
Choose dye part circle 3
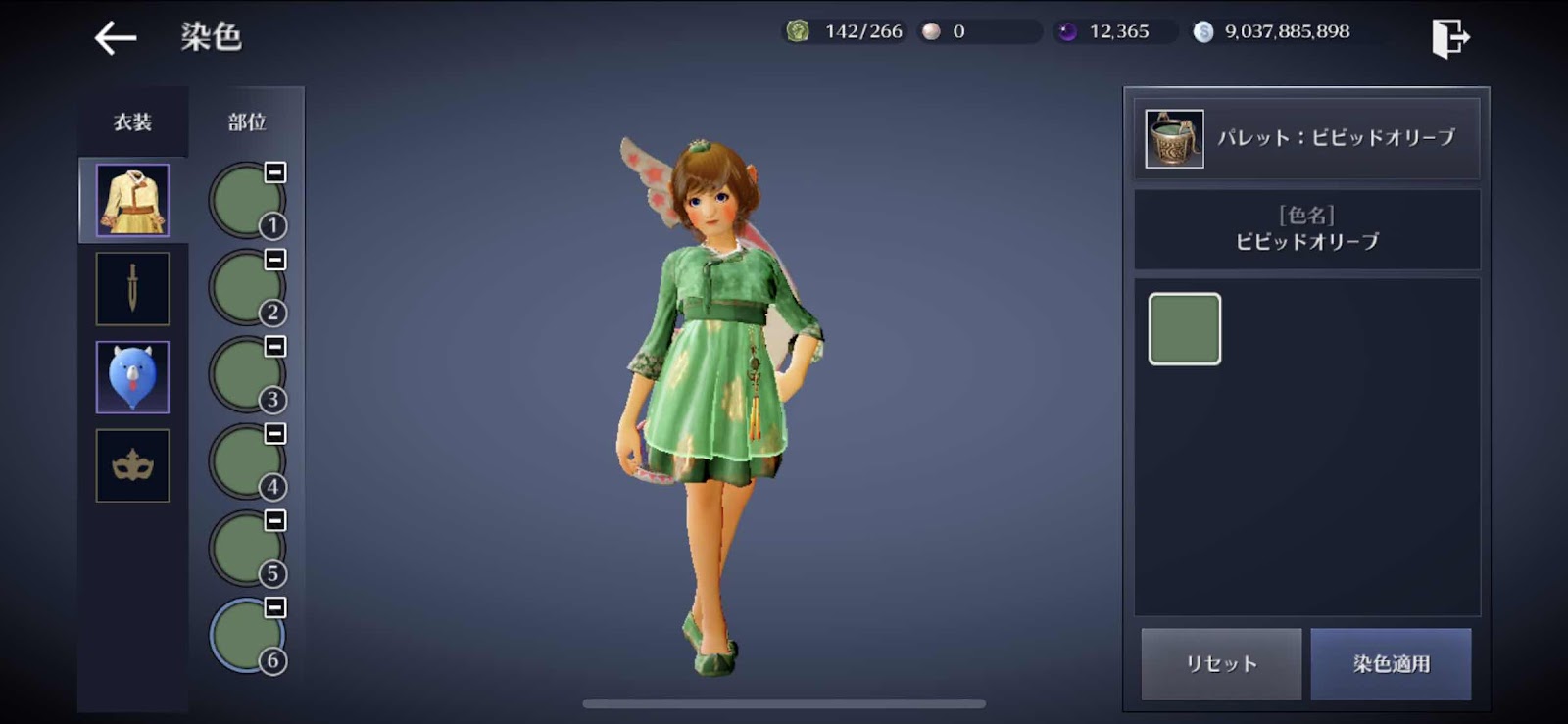pos(245,375)
